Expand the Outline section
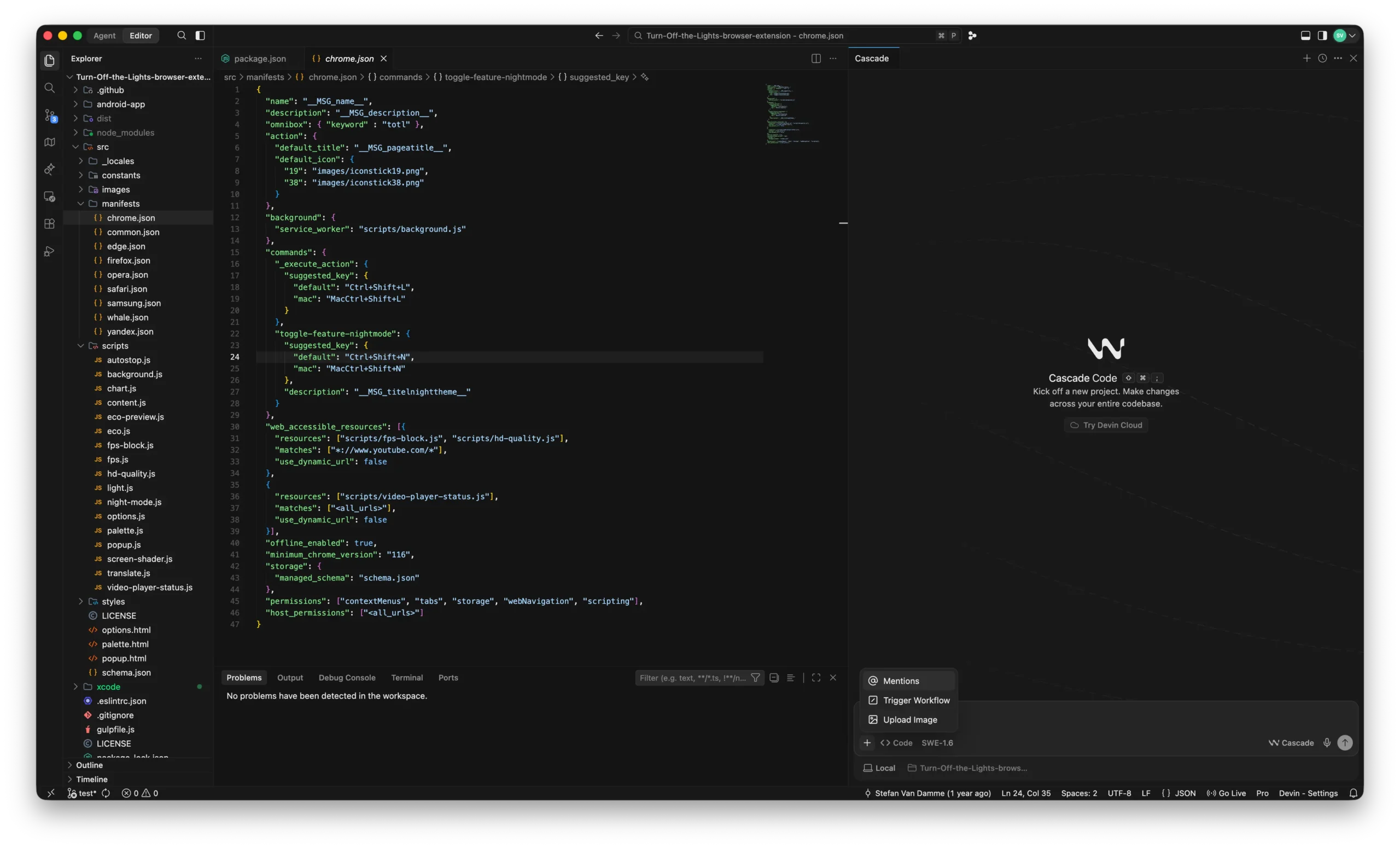Image resolution: width=1400 pixels, height=848 pixels. [x=89, y=765]
